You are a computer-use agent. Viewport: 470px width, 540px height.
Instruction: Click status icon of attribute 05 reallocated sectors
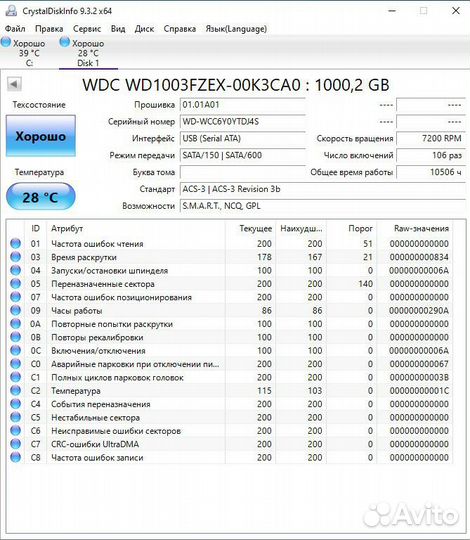[x=15, y=284]
